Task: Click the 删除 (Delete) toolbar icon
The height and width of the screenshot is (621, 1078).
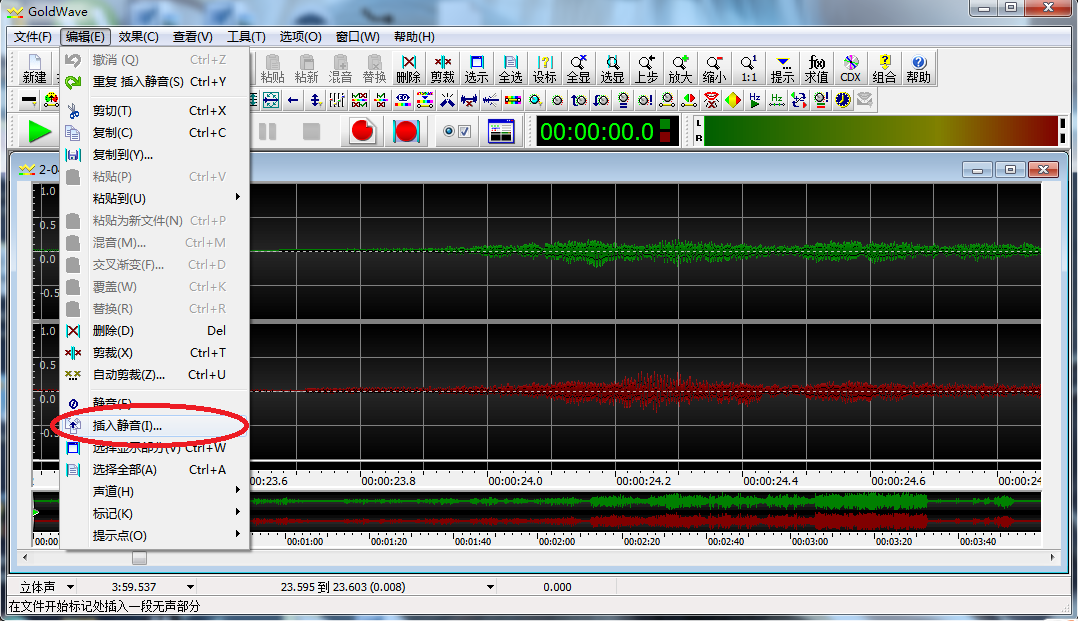Action: click(408, 68)
